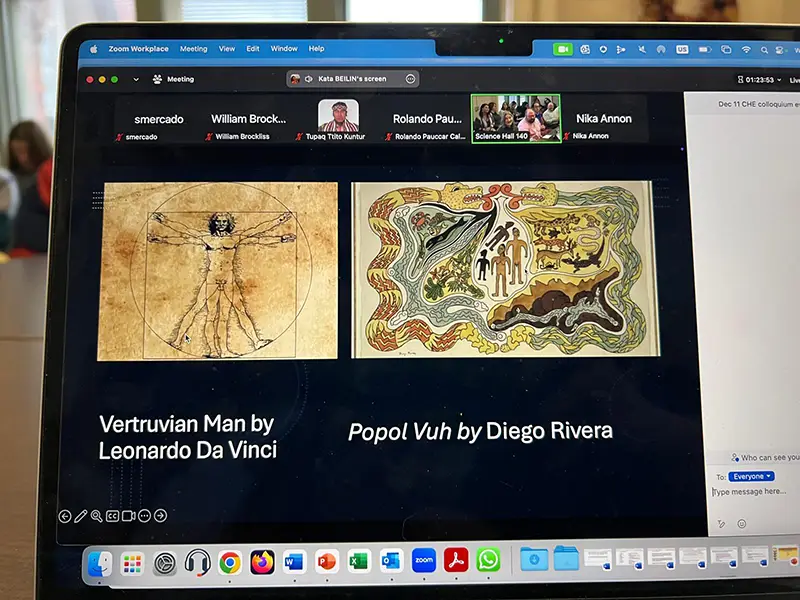The image size is (800, 600).
Task: Open Spotlight search in menu bar
Action: coord(764,50)
